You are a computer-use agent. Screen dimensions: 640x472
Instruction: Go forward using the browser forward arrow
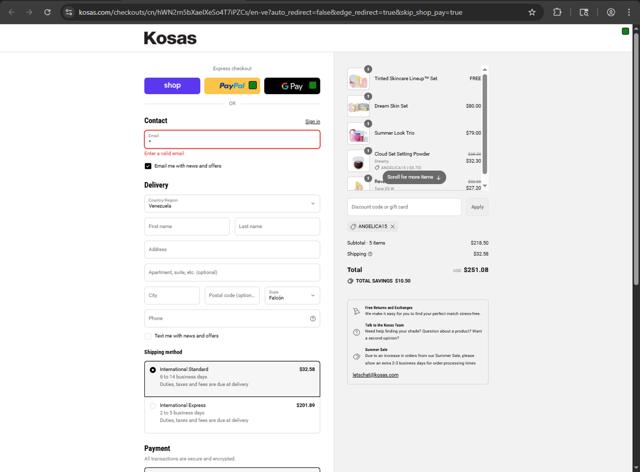[29, 12]
